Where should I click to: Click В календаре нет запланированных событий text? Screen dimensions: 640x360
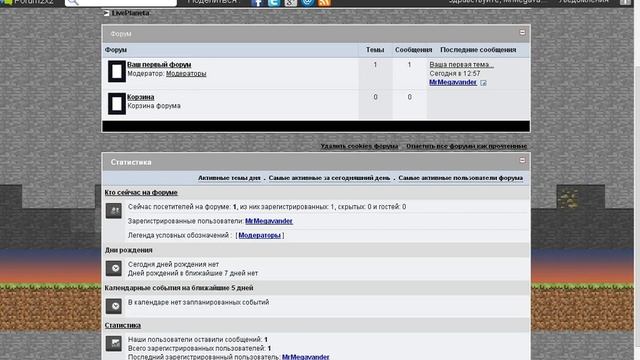pyautogui.click(x=198, y=302)
